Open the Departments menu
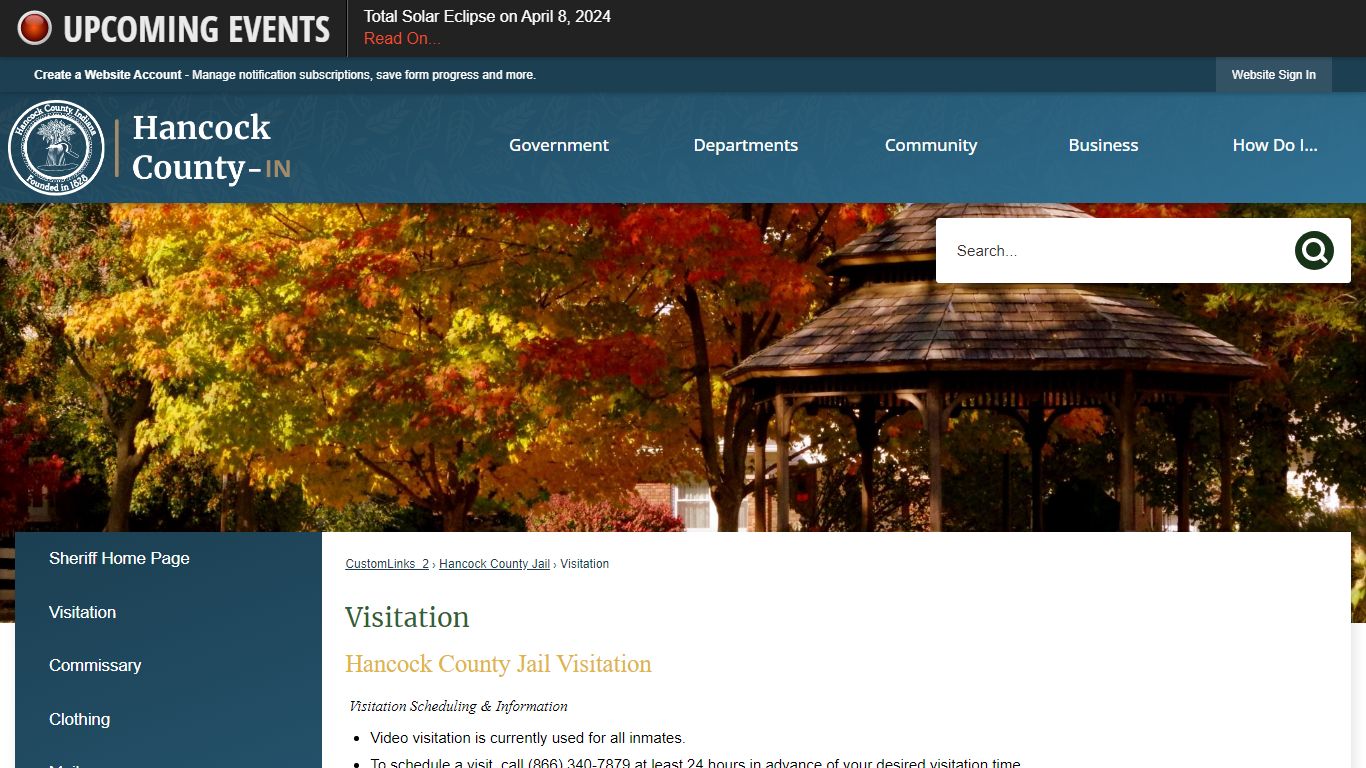This screenshot has width=1366, height=768. click(x=746, y=145)
